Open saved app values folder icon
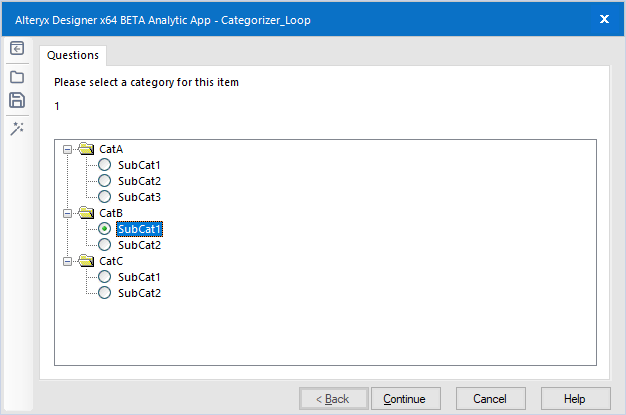The width and height of the screenshot is (626, 415). tap(17, 76)
